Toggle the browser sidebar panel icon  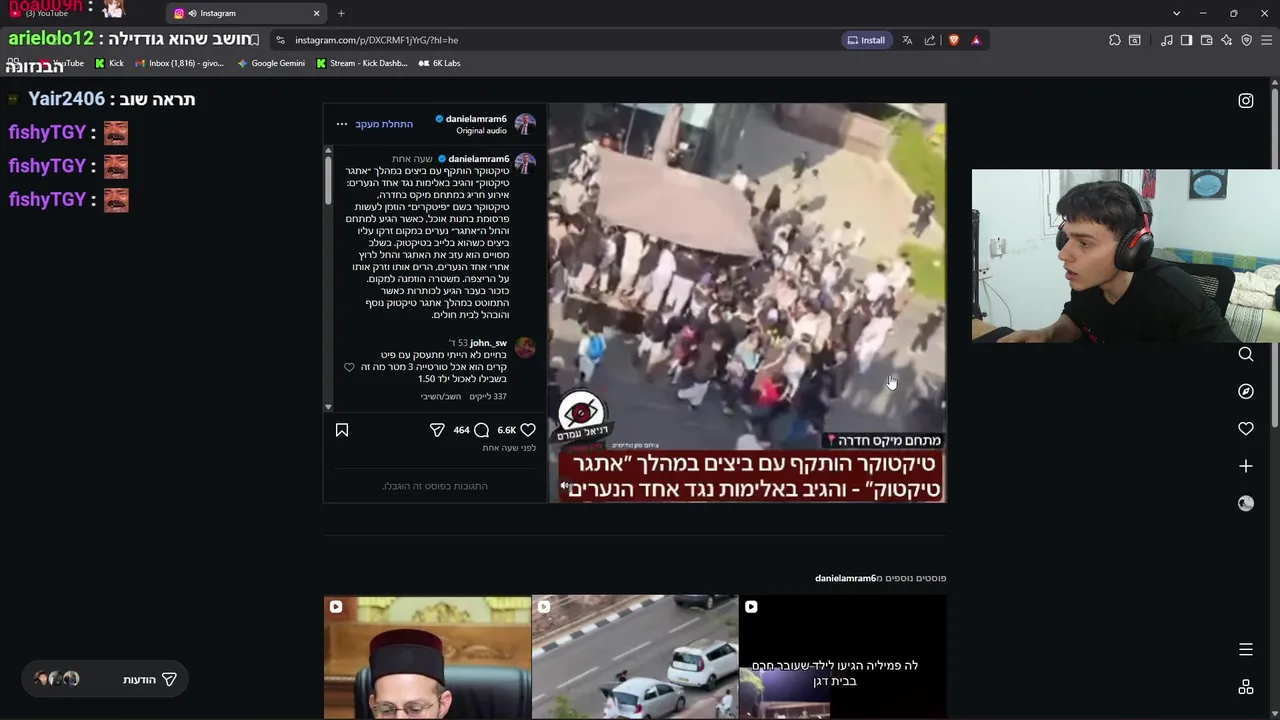[1186, 40]
